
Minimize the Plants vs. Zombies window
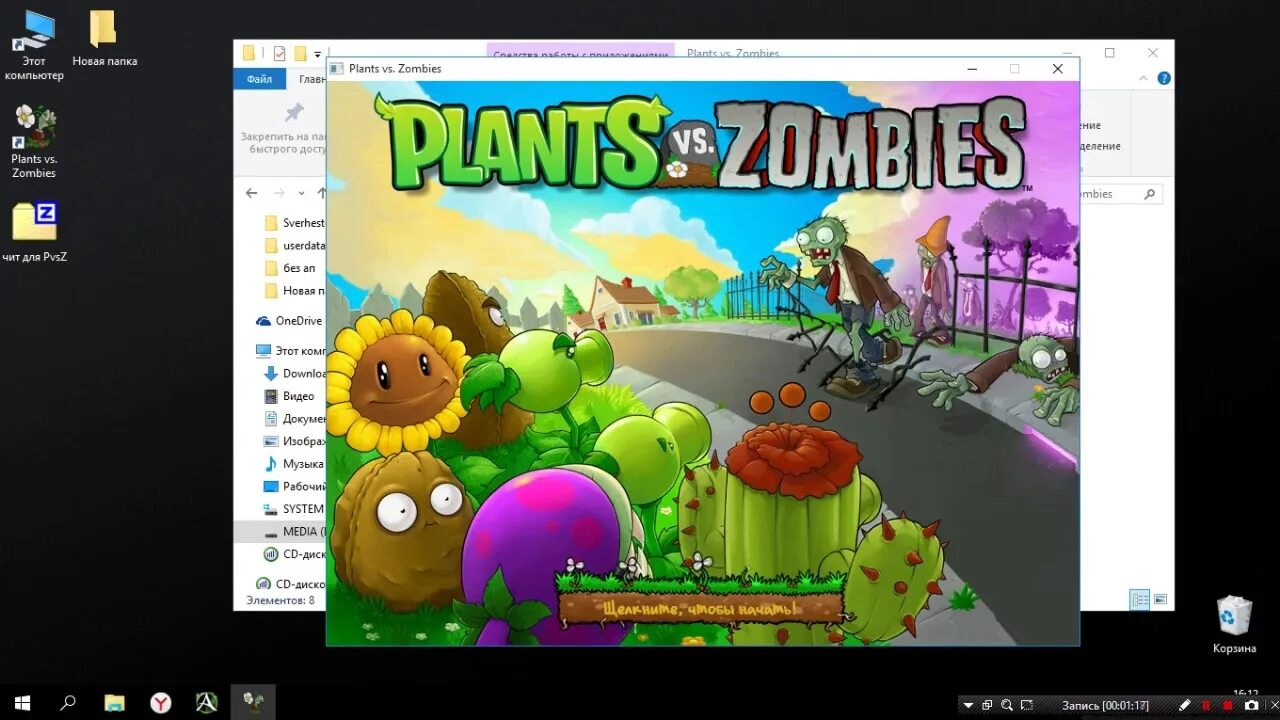(x=972, y=69)
